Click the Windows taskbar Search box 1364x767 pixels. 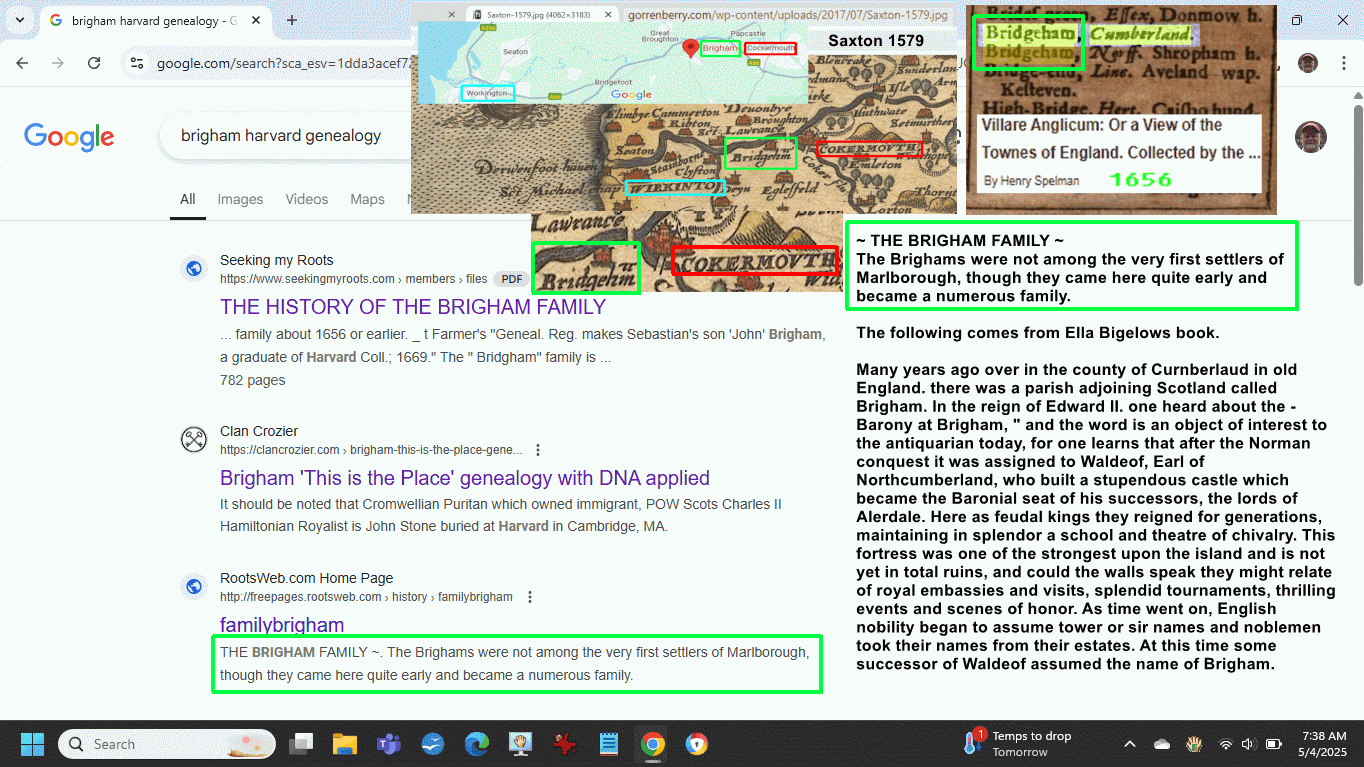click(167, 744)
